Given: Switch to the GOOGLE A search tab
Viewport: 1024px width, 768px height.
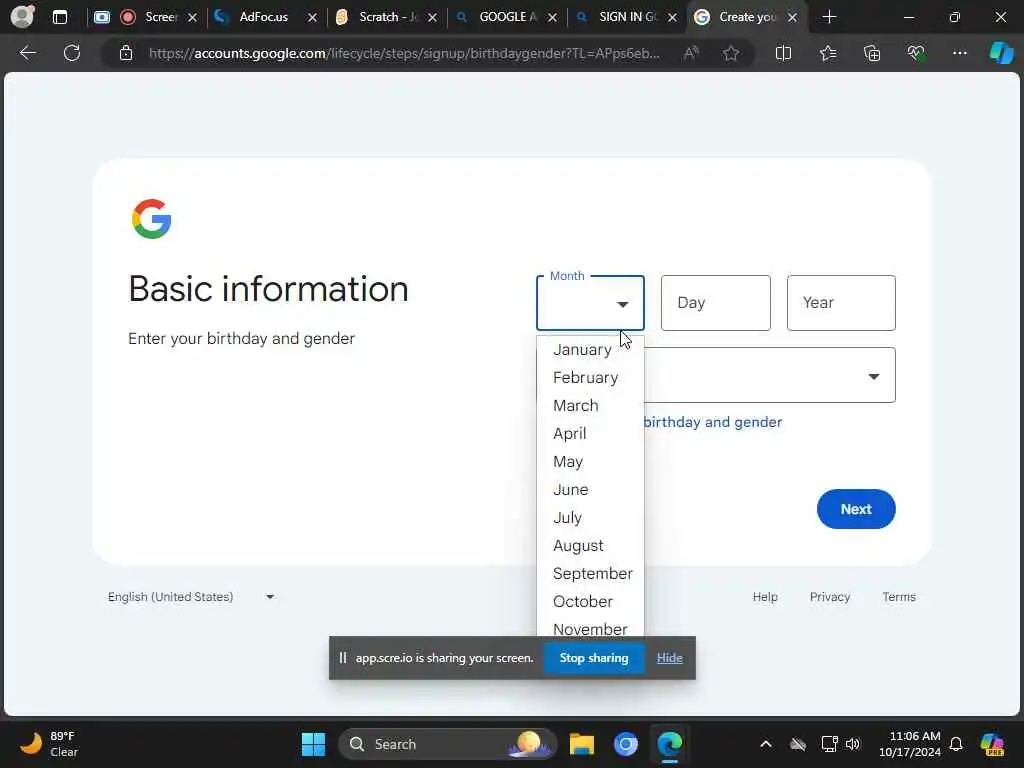Looking at the screenshot, I should coord(503,17).
